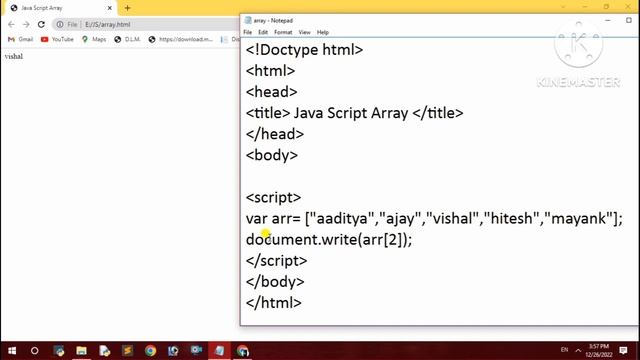The image size is (640, 360).
Task: Go forward in Chrome
Action: [x=26, y=24]
